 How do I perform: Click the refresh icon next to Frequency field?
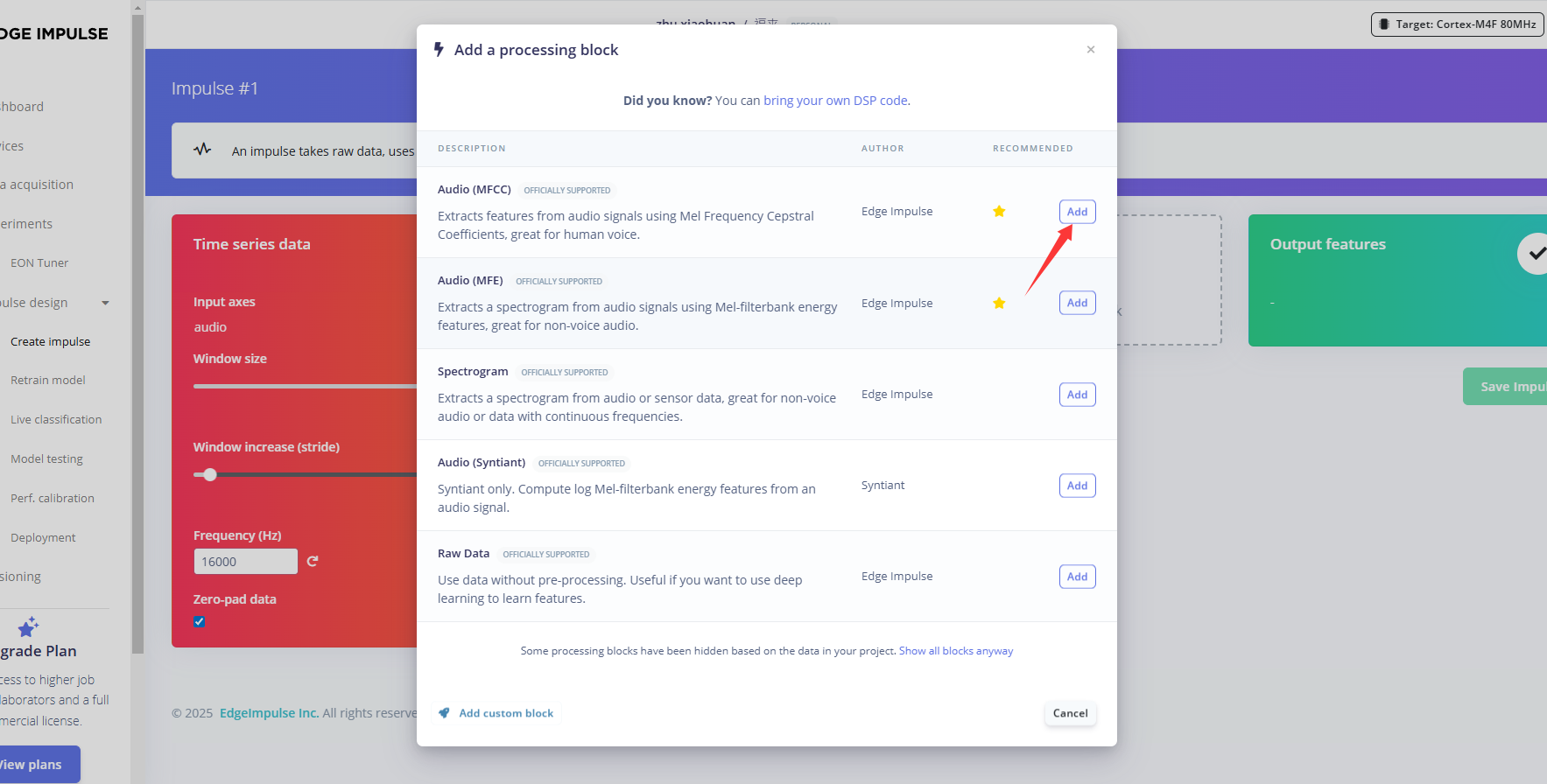click(x=313, y=562)
